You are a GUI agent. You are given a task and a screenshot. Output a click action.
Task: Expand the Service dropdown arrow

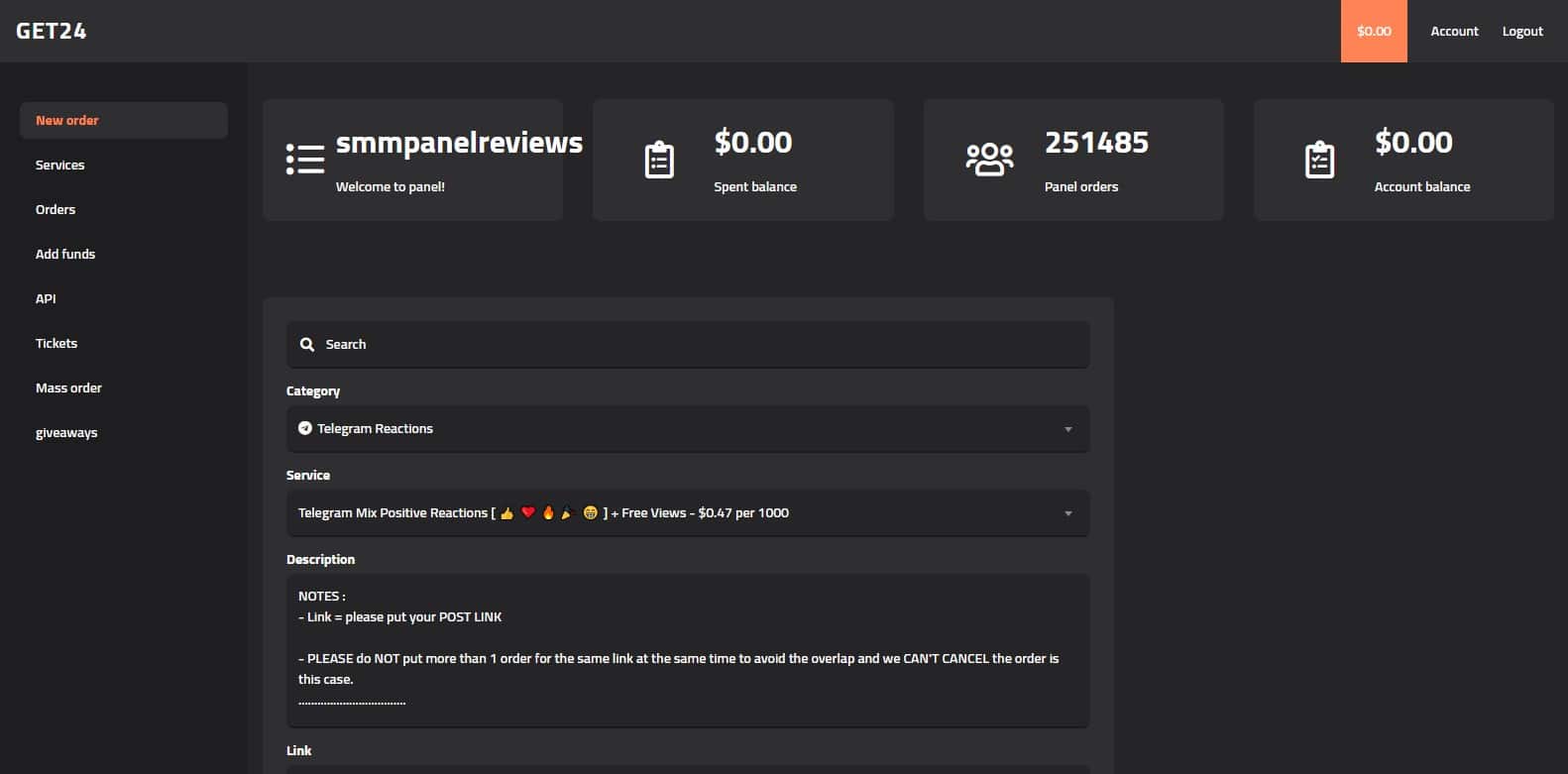coord(1067,513)
